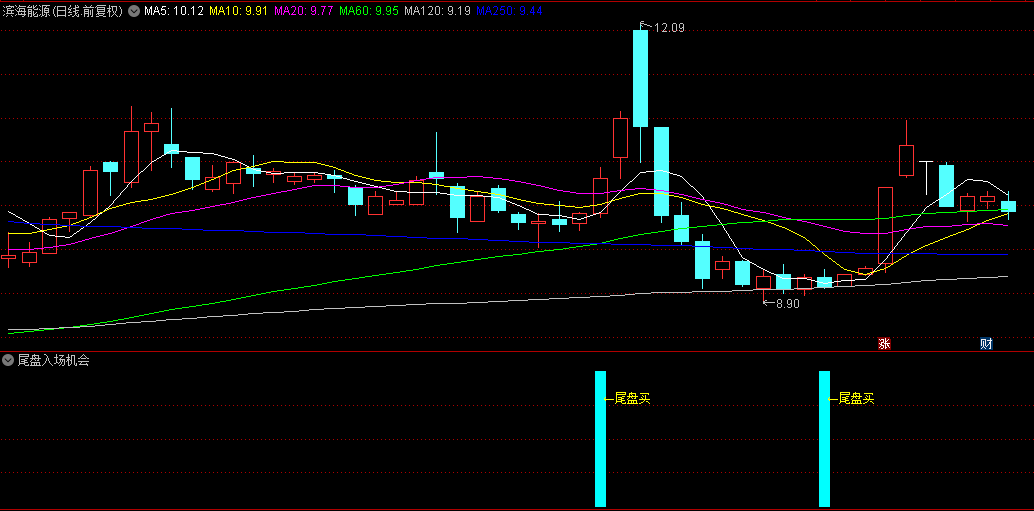
Task: Click the MA60: 9.95 label
Action: coord(368,11)
